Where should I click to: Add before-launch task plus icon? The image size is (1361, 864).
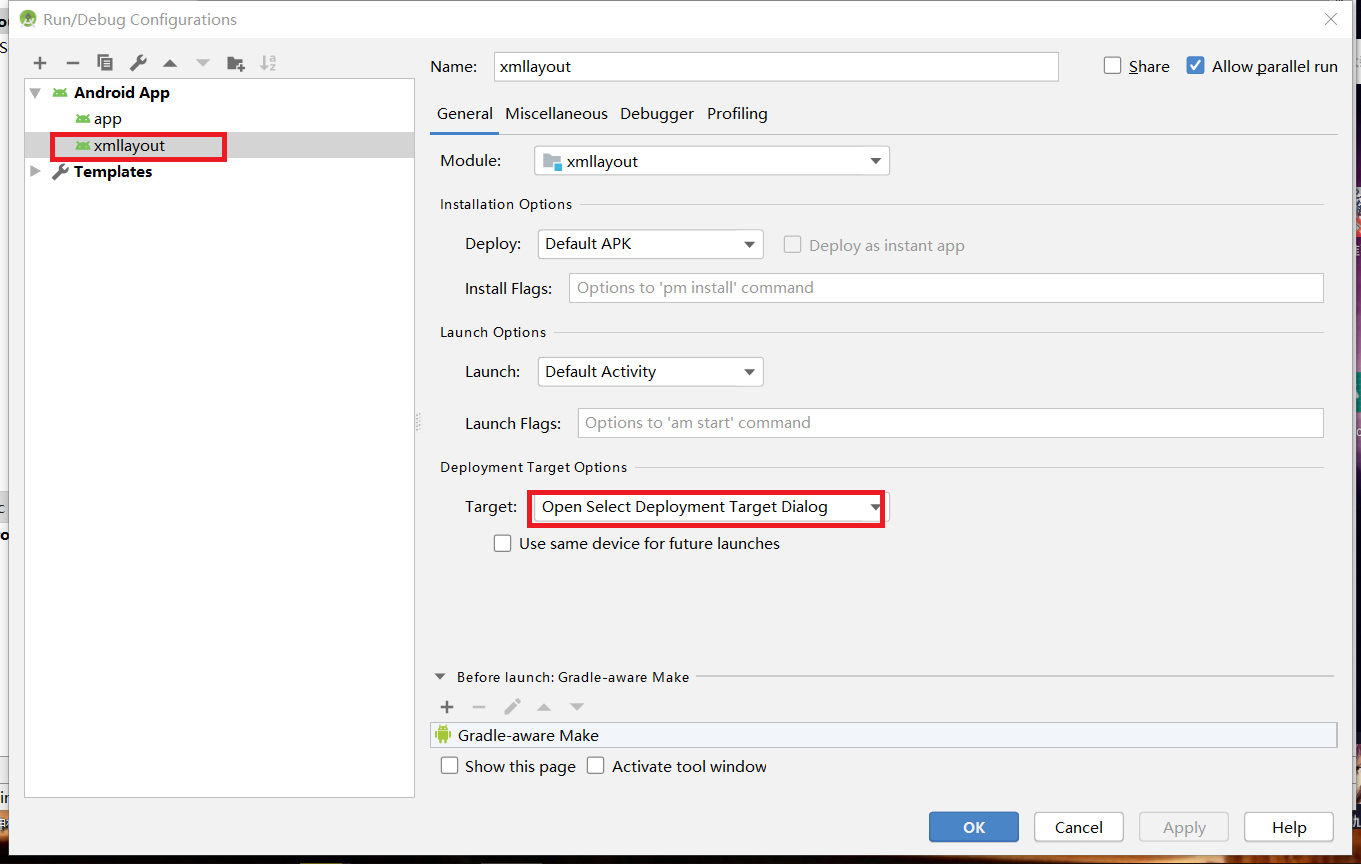pyautogui.click(x=447, y=707)
